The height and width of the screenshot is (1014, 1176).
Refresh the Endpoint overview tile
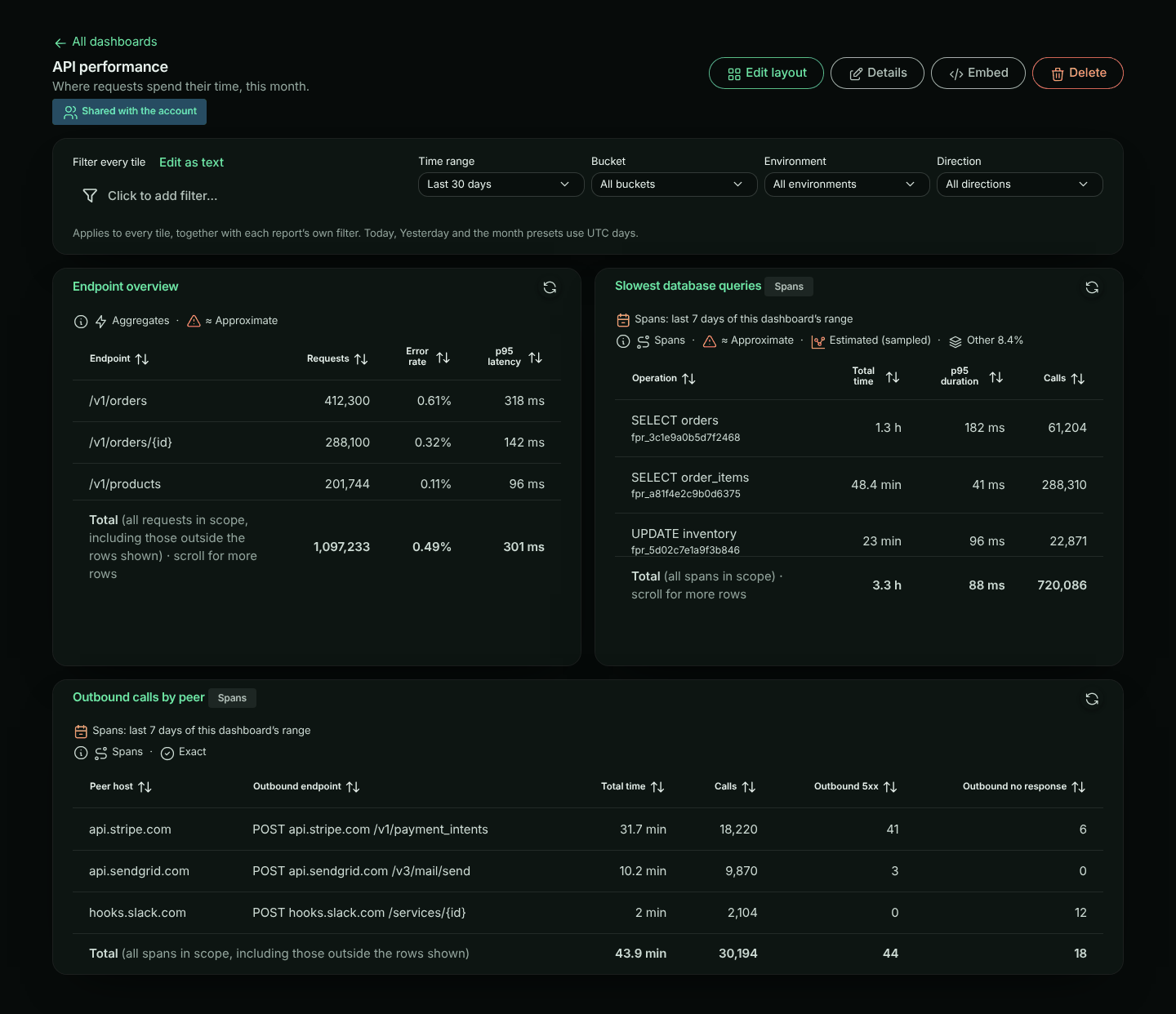(550, 287)
